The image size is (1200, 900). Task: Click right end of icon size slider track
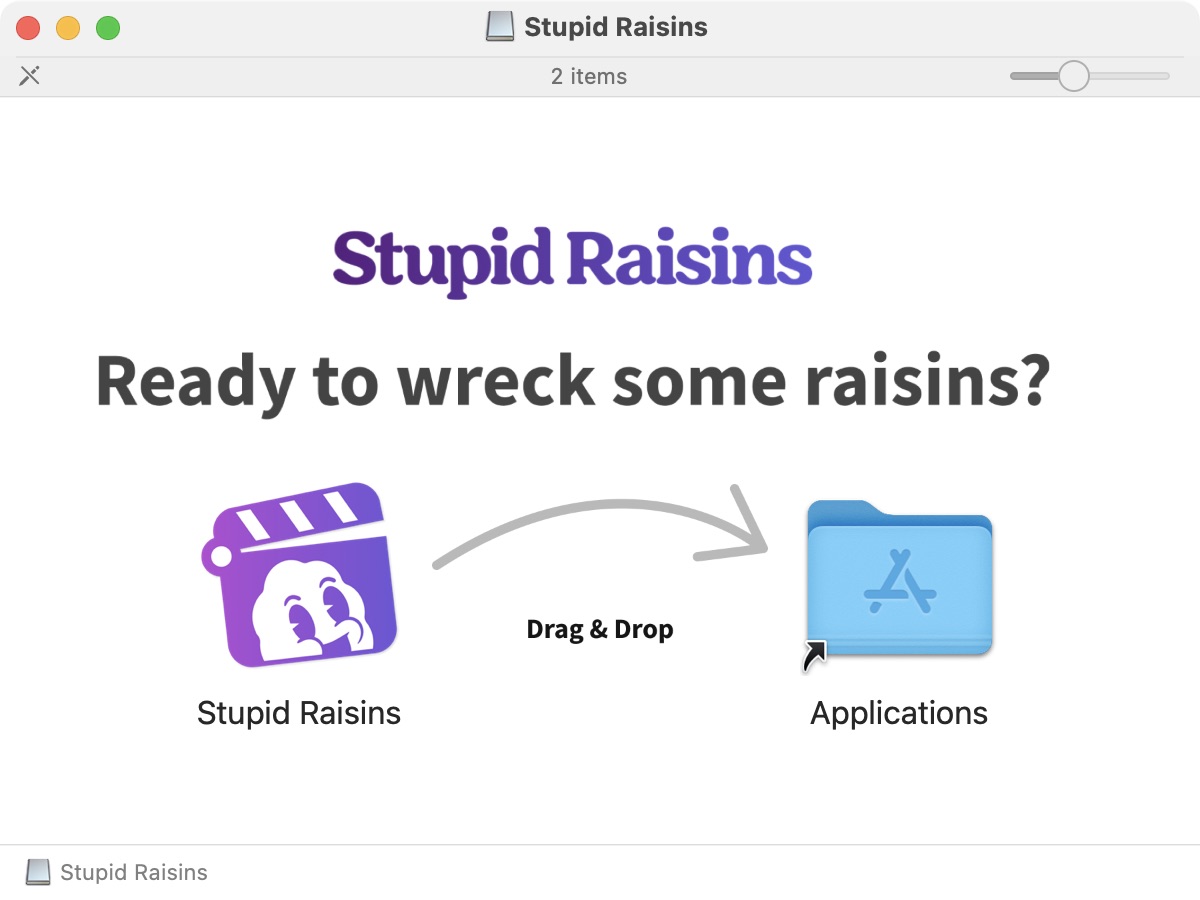coord(1164,76)
